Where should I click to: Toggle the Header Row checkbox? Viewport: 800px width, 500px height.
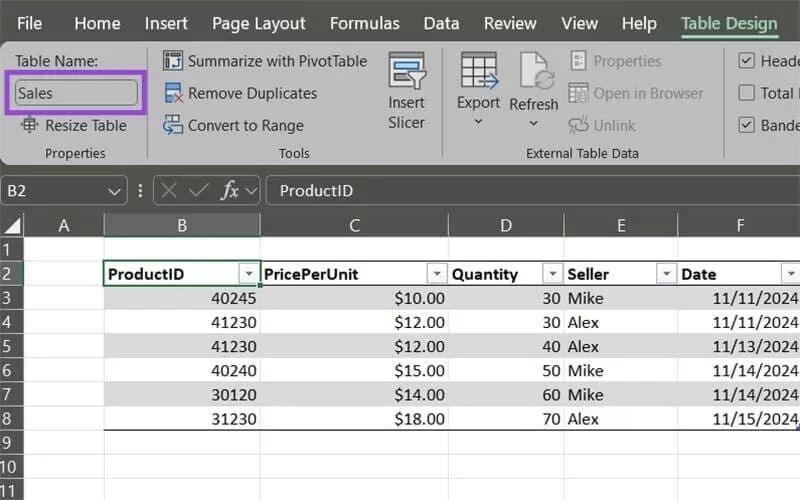tap(746, 61)
